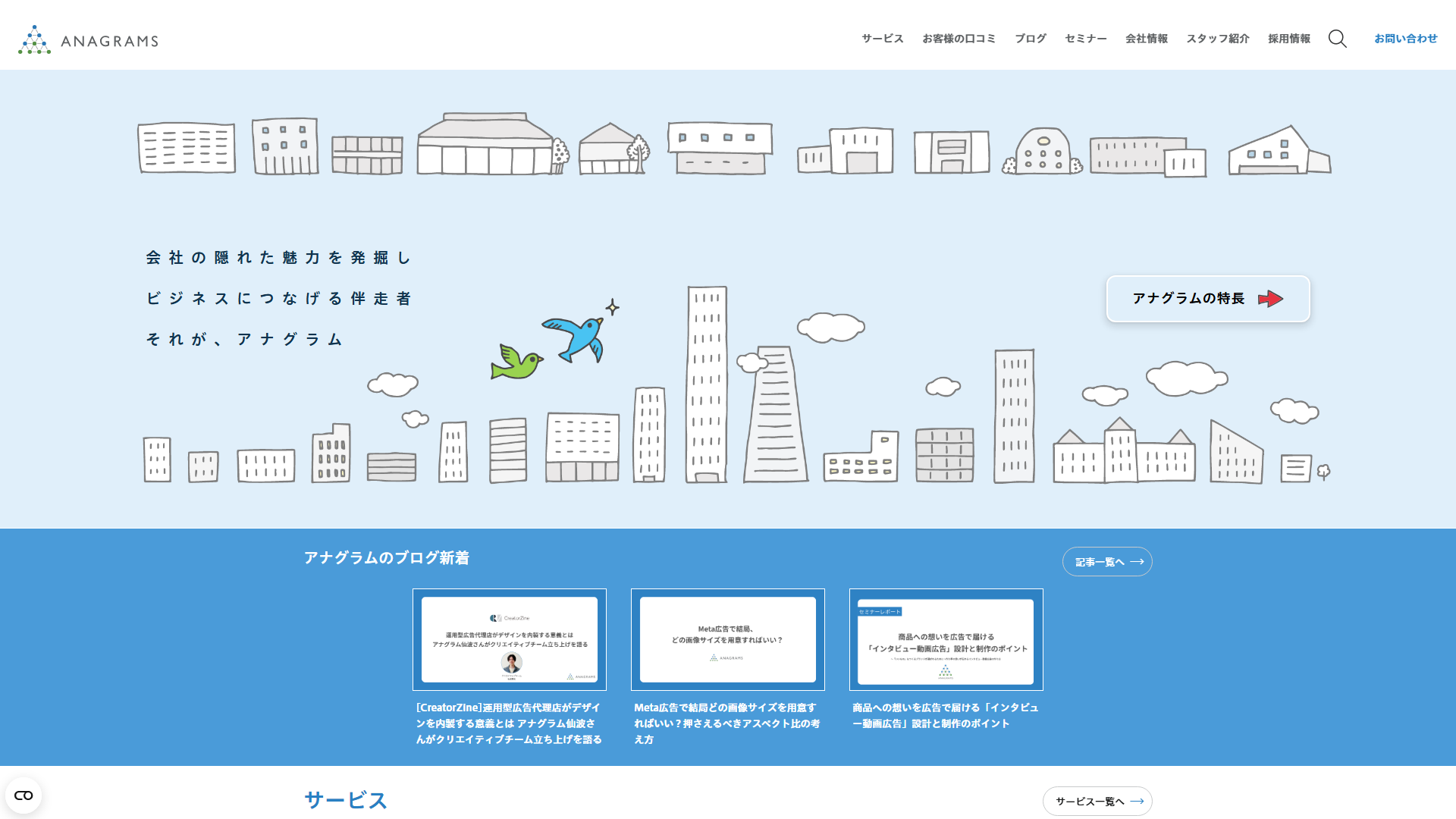Open the CreatorZine article thumbnail
The height and width of the screenshot is (819, 1456).
(x=509, y=639)
